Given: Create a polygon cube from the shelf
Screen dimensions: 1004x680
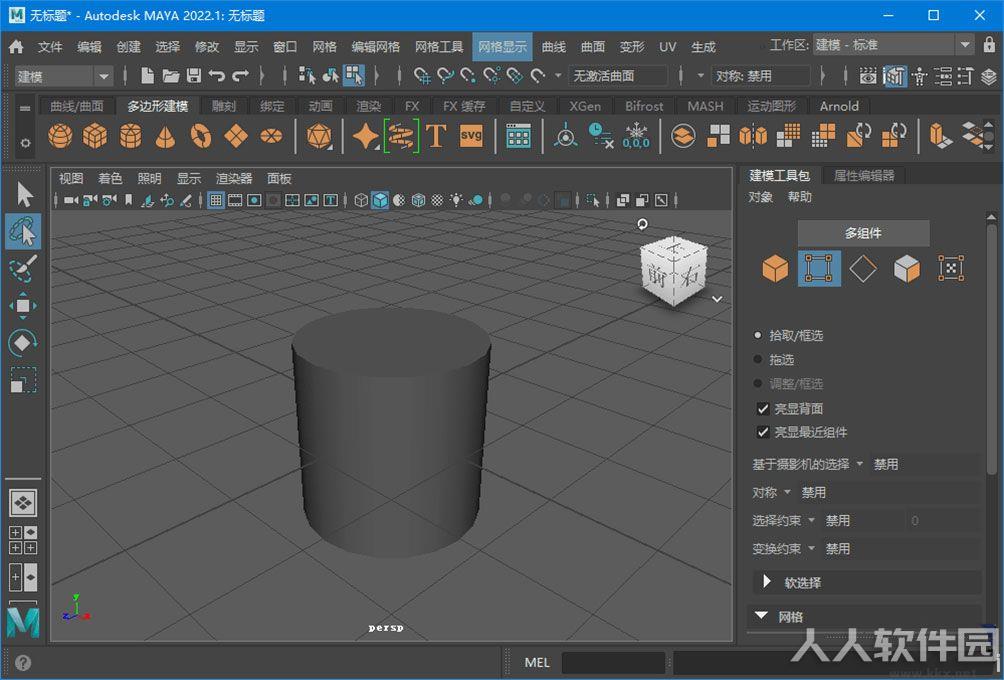Looking at the screenshot, I should 95,136.
